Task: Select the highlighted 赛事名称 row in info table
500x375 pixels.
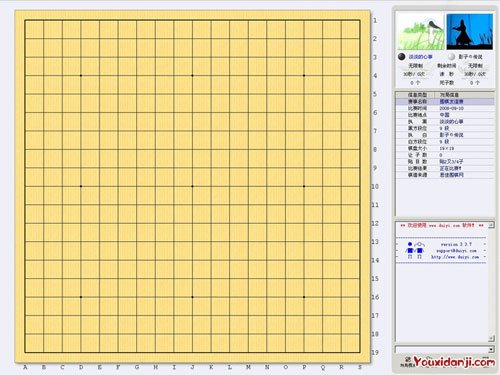Action: point(445,102)
